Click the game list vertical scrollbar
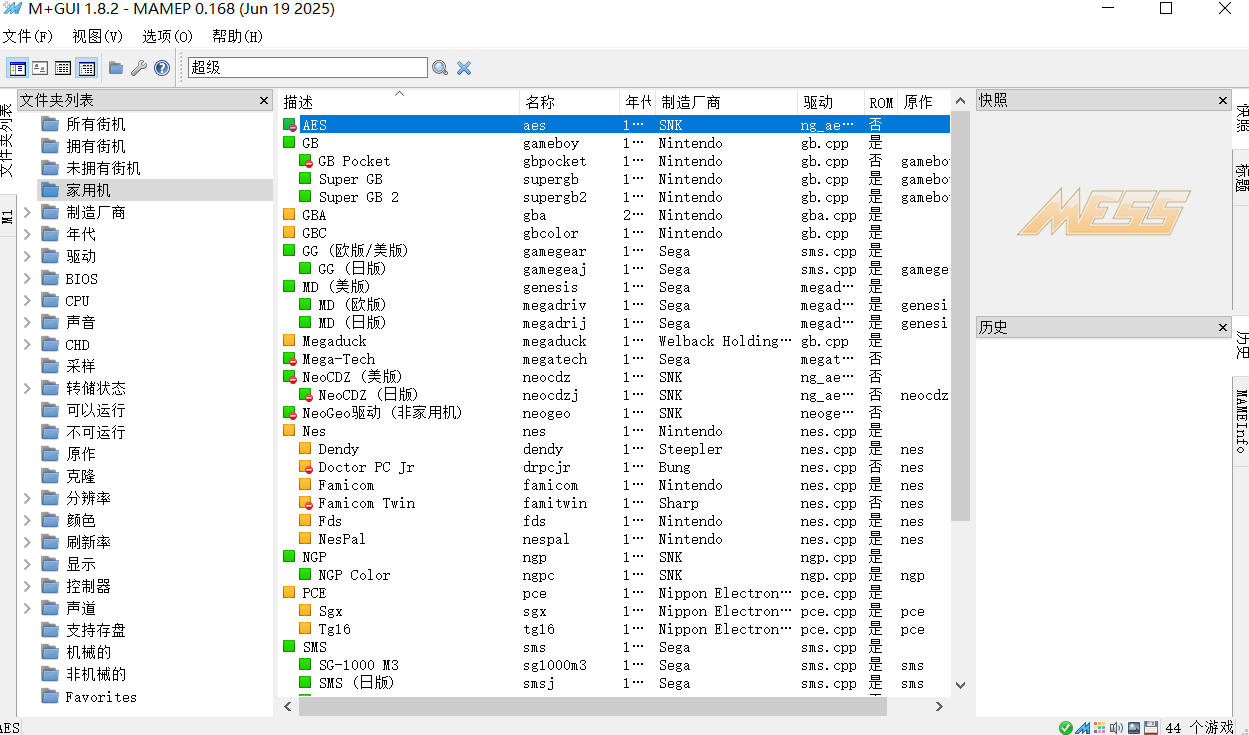Image resolution: width=1249 pixels, height=735 pixels. [x=960, y=318]
